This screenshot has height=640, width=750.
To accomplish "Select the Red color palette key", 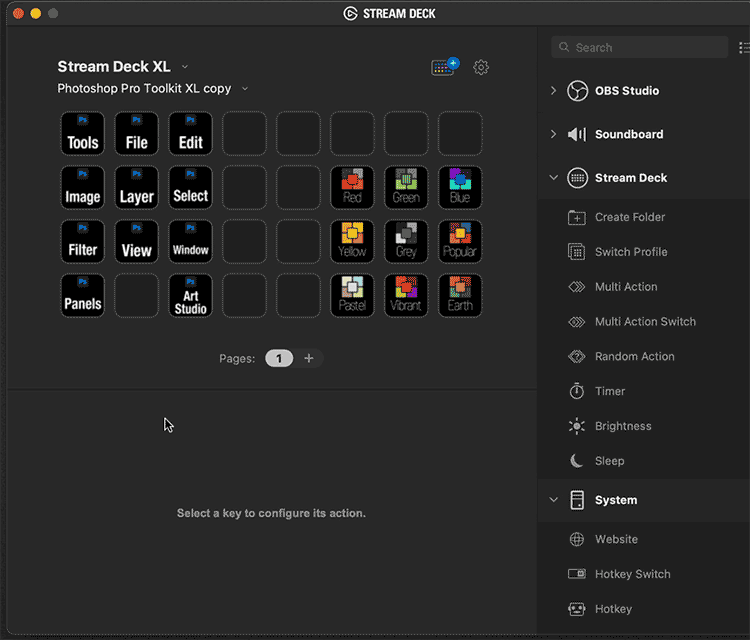I will point(353,188).
